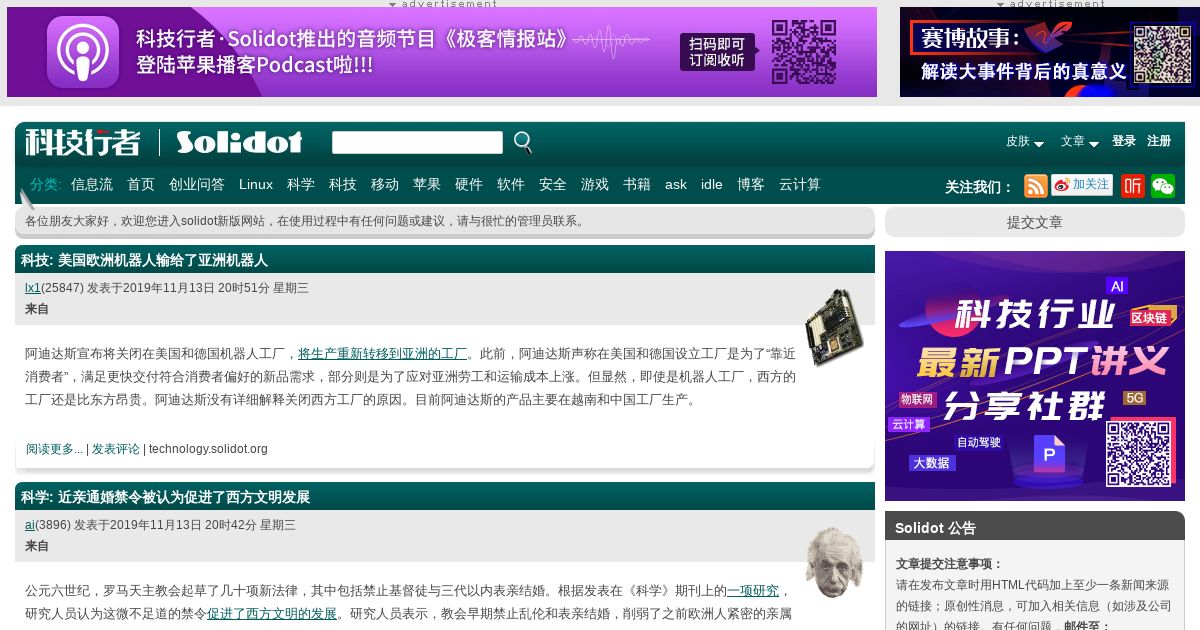Click the search magnifier icon
The height and width of the screenshot is (630, 1200).
coord(523,143)
